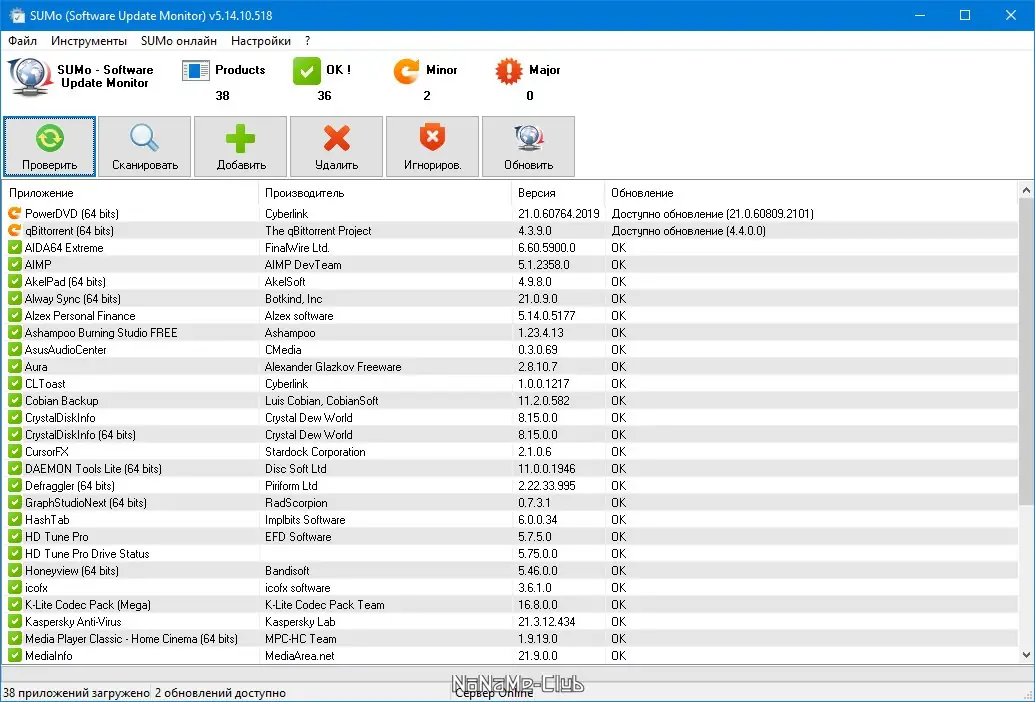Click the green OK! status icon
Image resolution: width=1035 pixels, height=702 pixels.
pos(306,71)
